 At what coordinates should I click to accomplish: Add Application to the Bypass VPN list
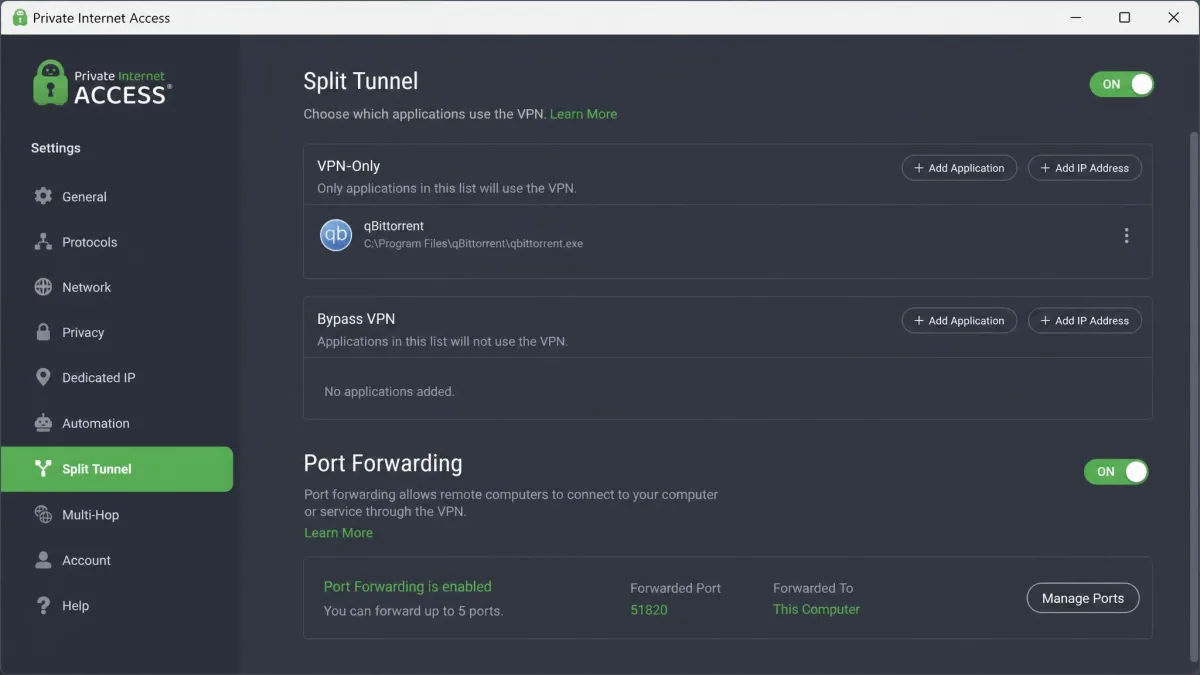click(x=959, y=320)
